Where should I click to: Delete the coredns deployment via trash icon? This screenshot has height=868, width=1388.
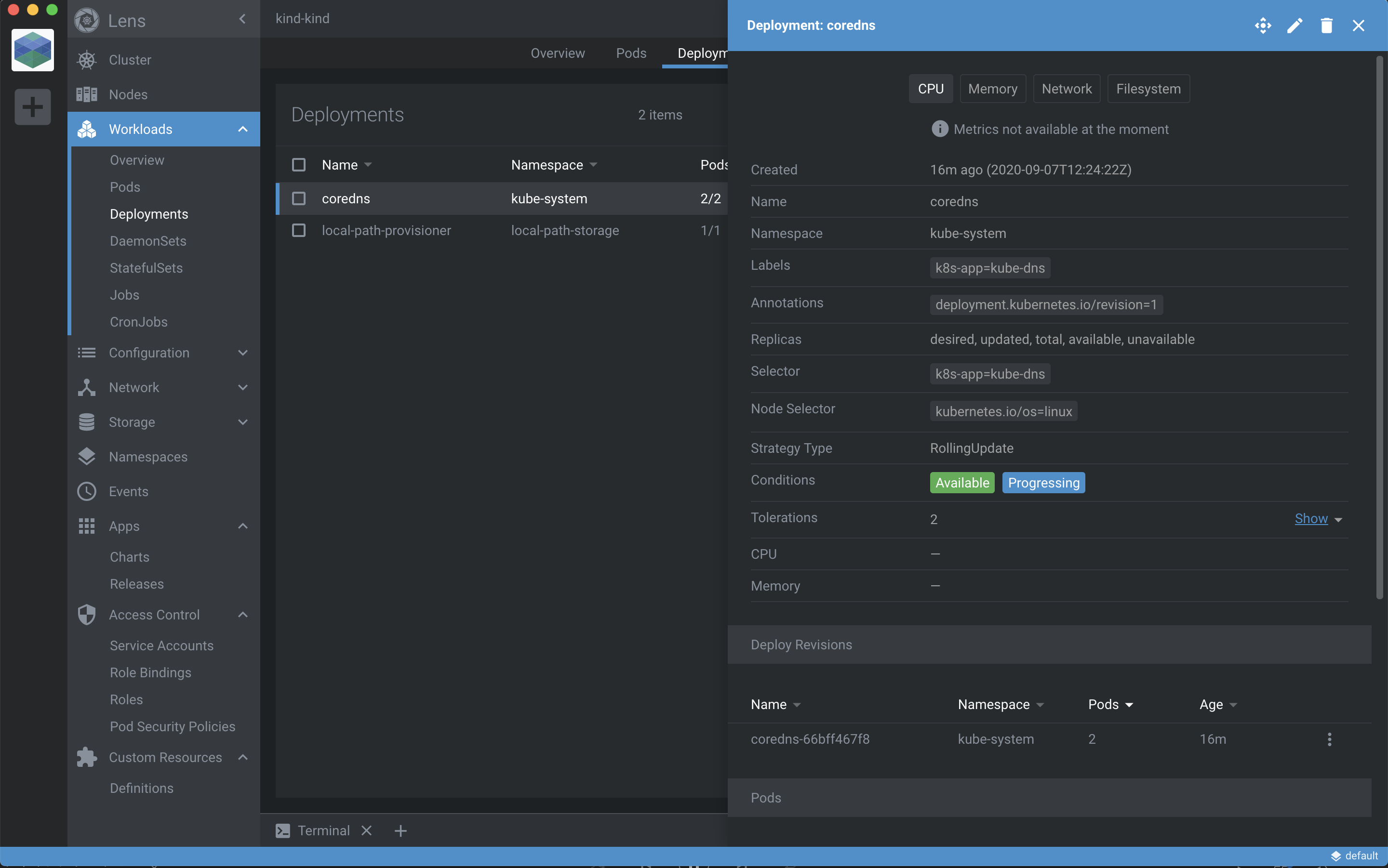click(x=1326, y=25)
